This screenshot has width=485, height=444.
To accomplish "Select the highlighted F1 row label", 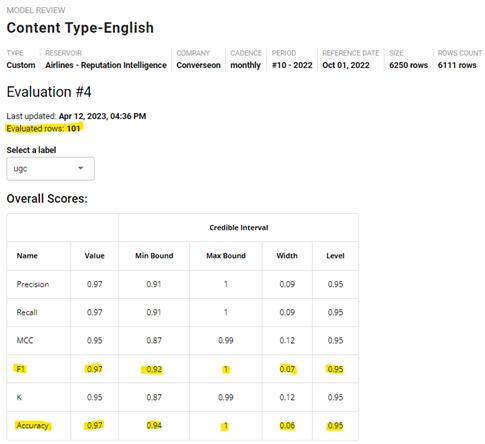I will tap(21, 369).
